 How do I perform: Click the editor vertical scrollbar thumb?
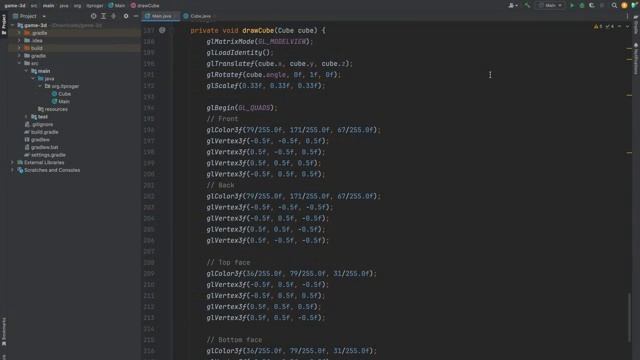(x=629, y=318)
